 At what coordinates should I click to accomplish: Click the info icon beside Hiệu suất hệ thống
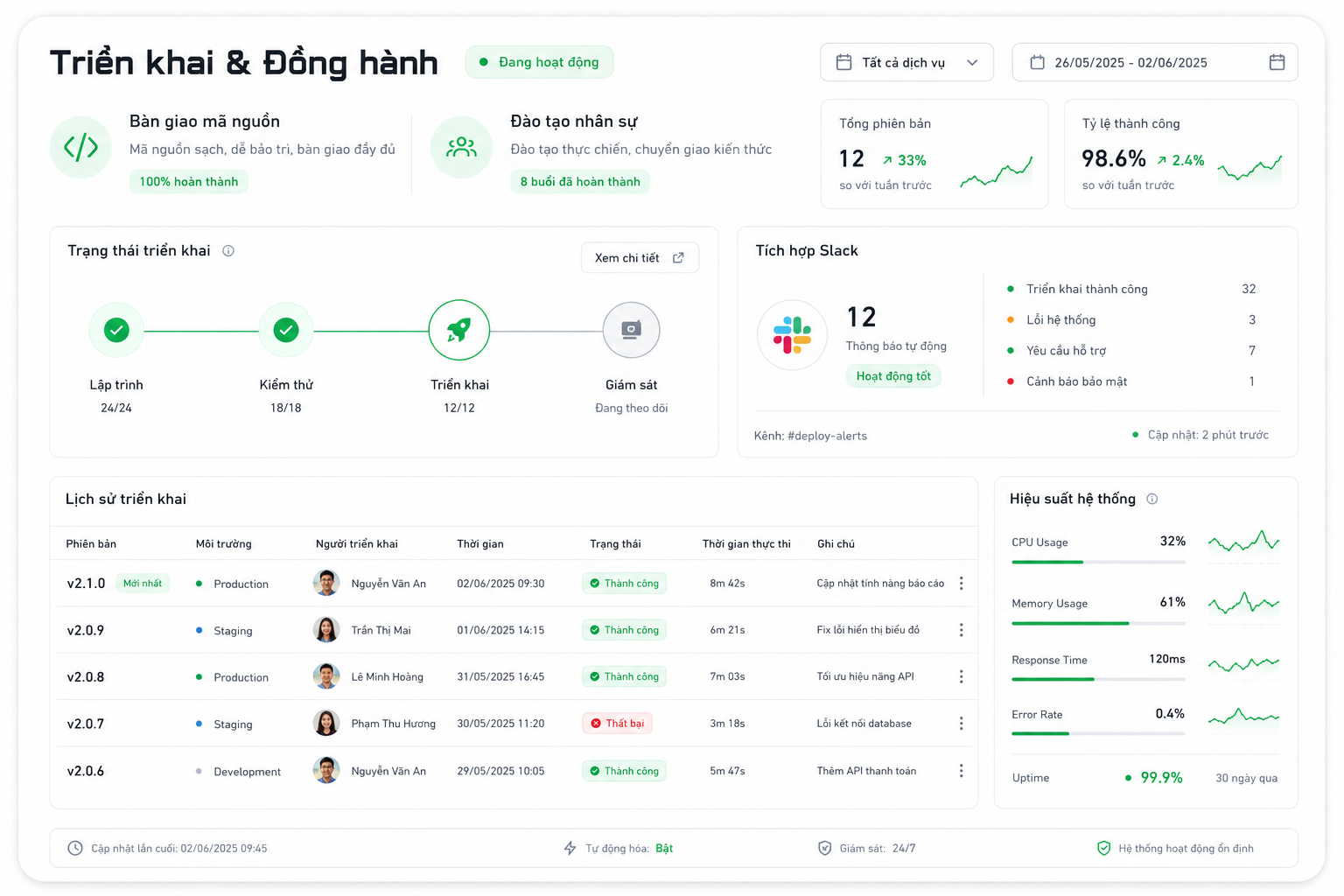[1152, 499]
